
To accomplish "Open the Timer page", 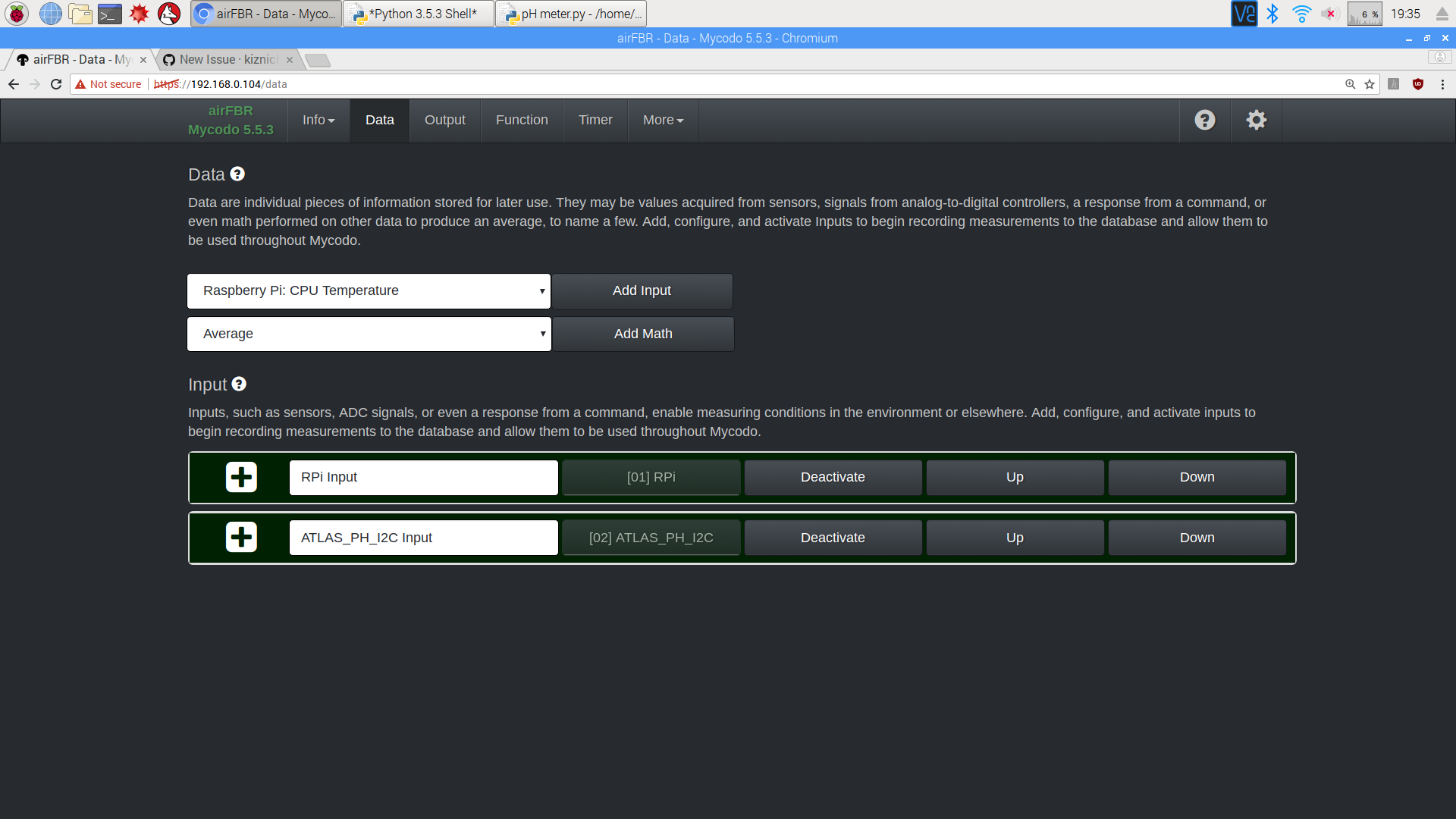I will pyautogui.click(x=595, y=120).
